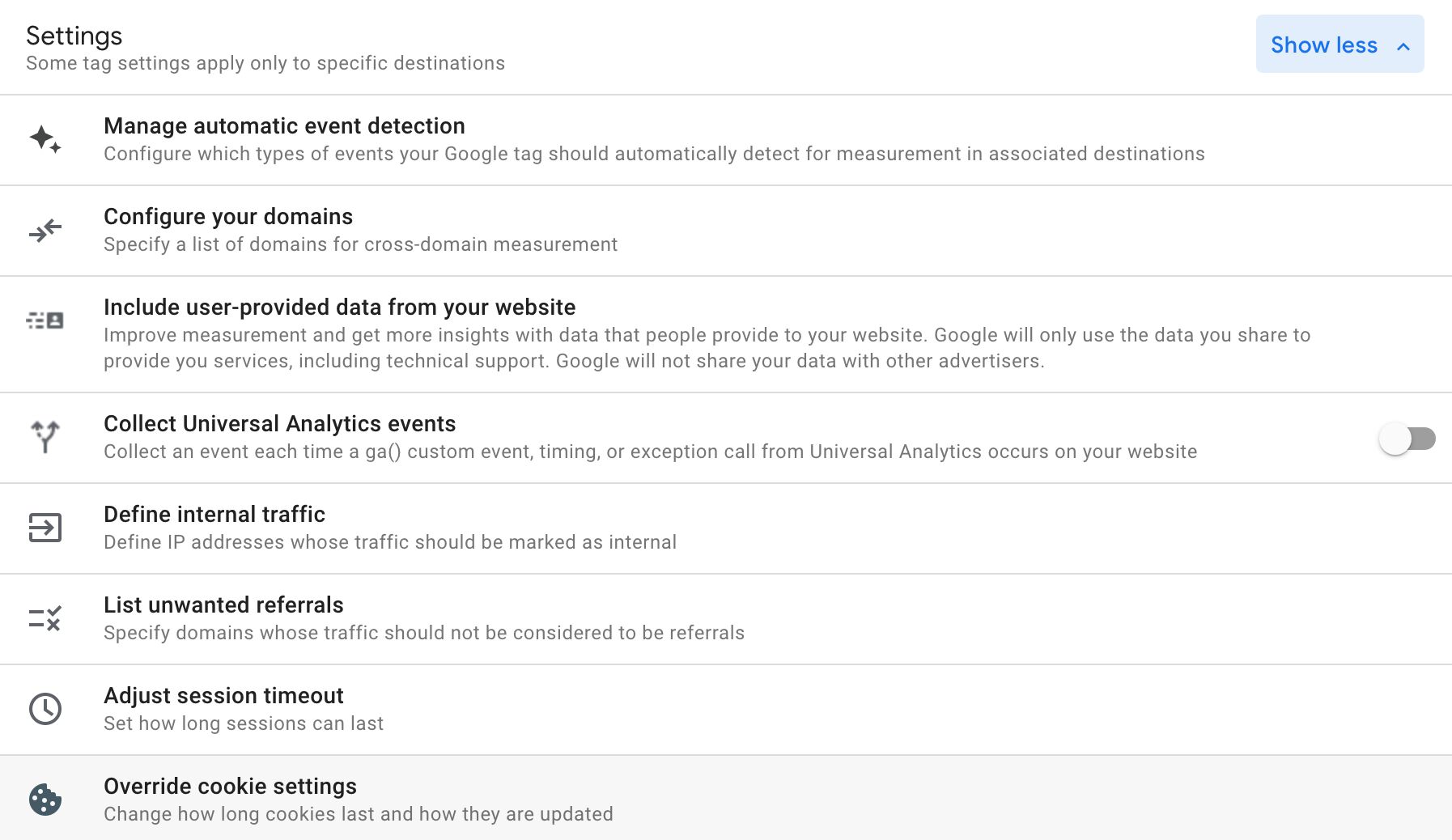
Task: Open Manage automatic event detection
Action: coord(726,140)
